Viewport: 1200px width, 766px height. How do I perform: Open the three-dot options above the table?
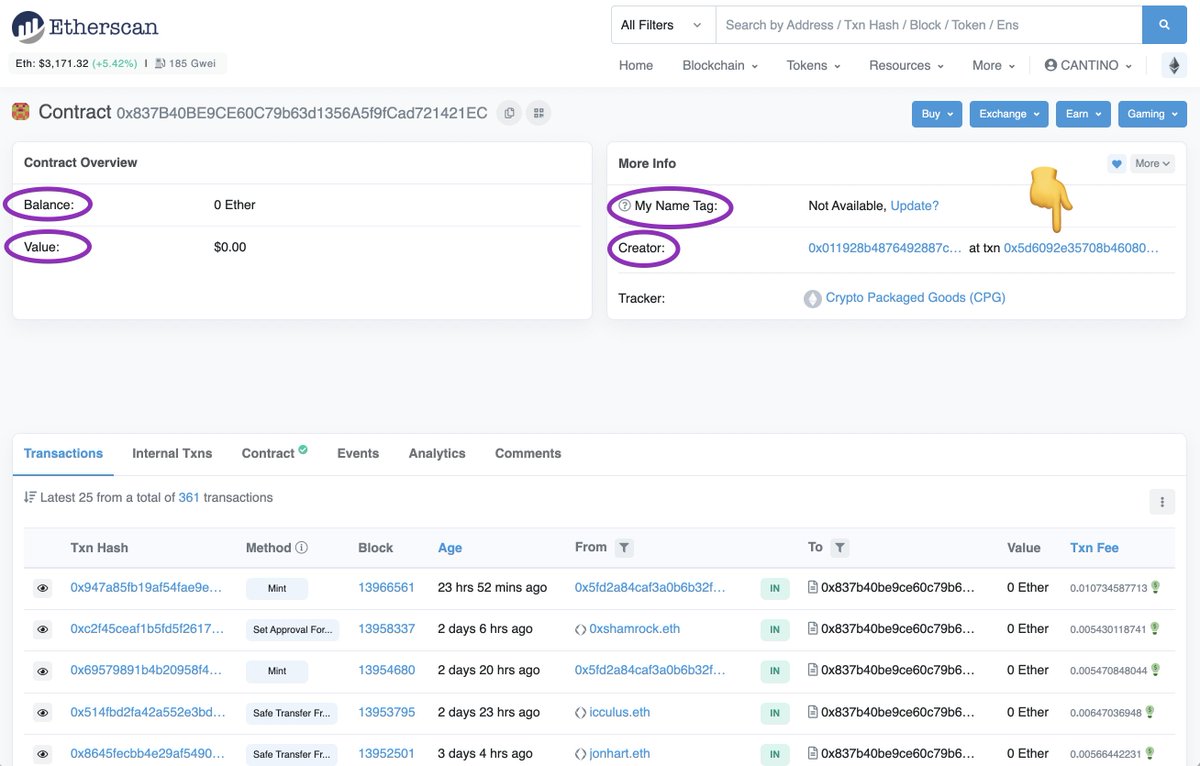click(1161, 502)
